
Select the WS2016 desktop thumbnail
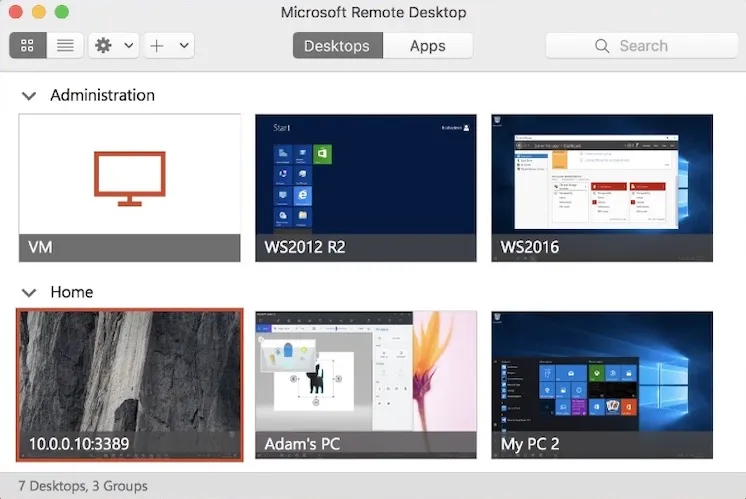pyautogui.click(x=602, y=188)
